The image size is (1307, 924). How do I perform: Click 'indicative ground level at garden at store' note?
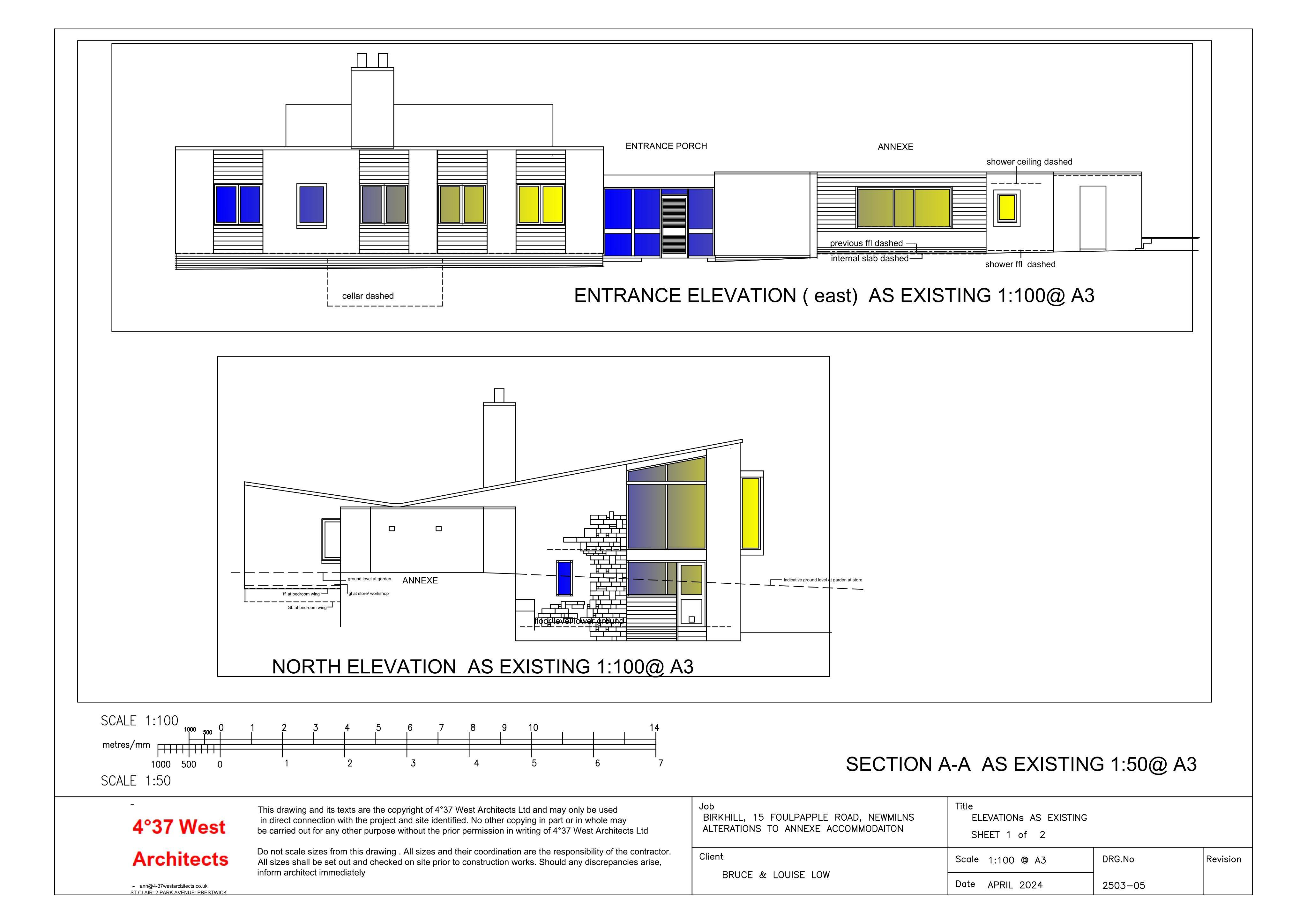pos(823,580)
